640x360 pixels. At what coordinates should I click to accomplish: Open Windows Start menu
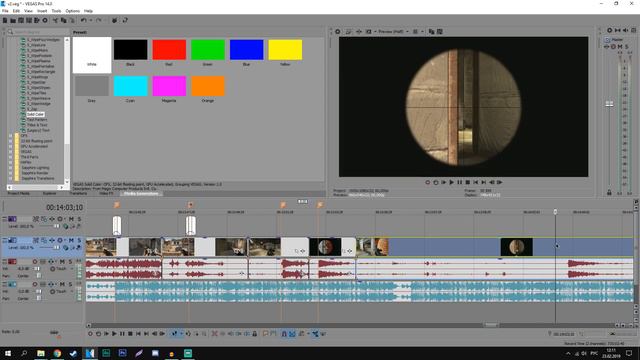click(8, 353)
